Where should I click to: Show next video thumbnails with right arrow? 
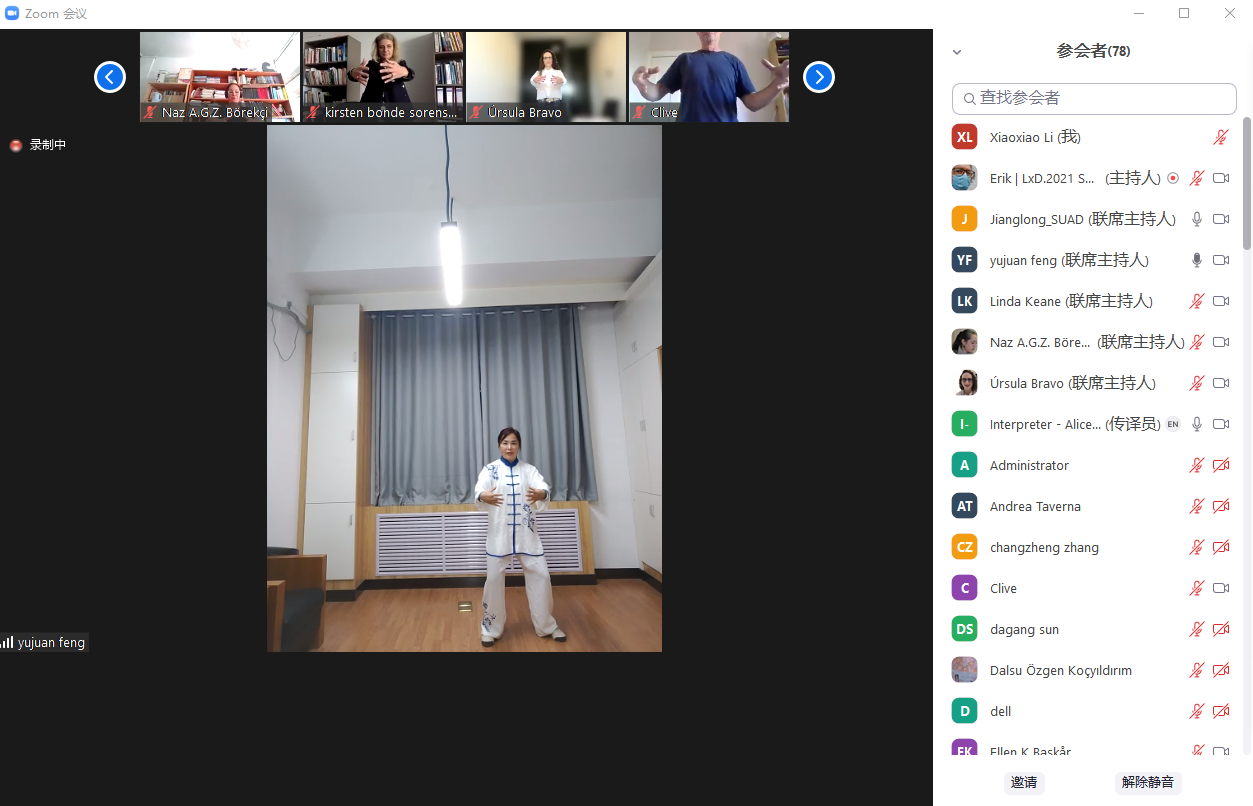point(818,77)
